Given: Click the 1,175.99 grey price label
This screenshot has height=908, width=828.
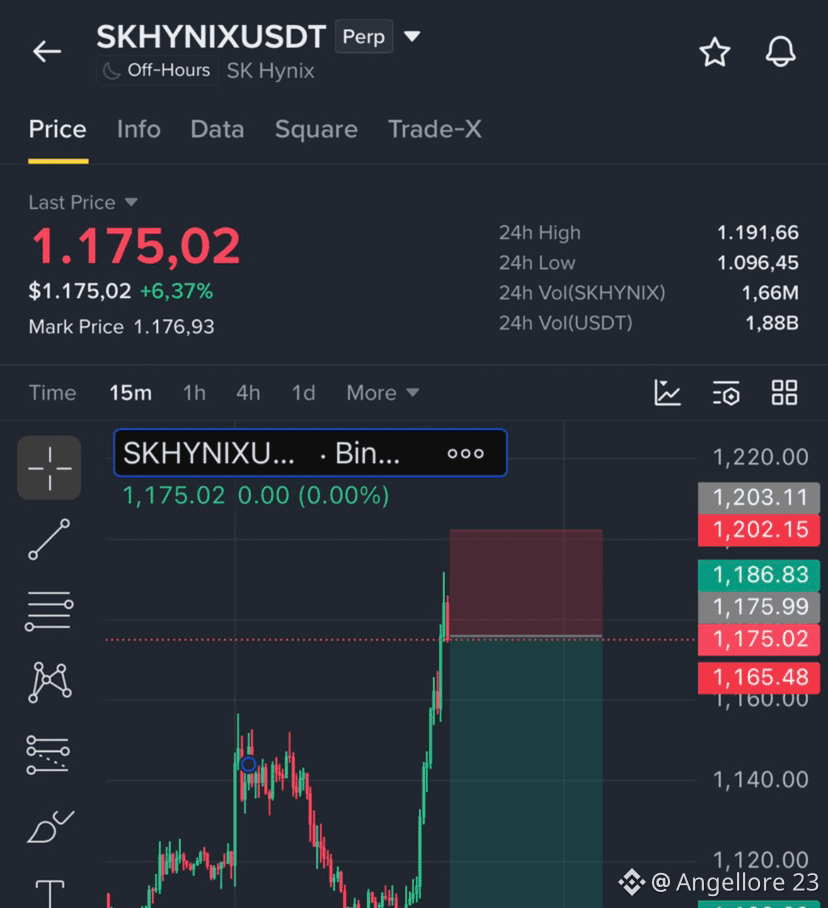Looking at the screenshot, I should click(759, 607).
